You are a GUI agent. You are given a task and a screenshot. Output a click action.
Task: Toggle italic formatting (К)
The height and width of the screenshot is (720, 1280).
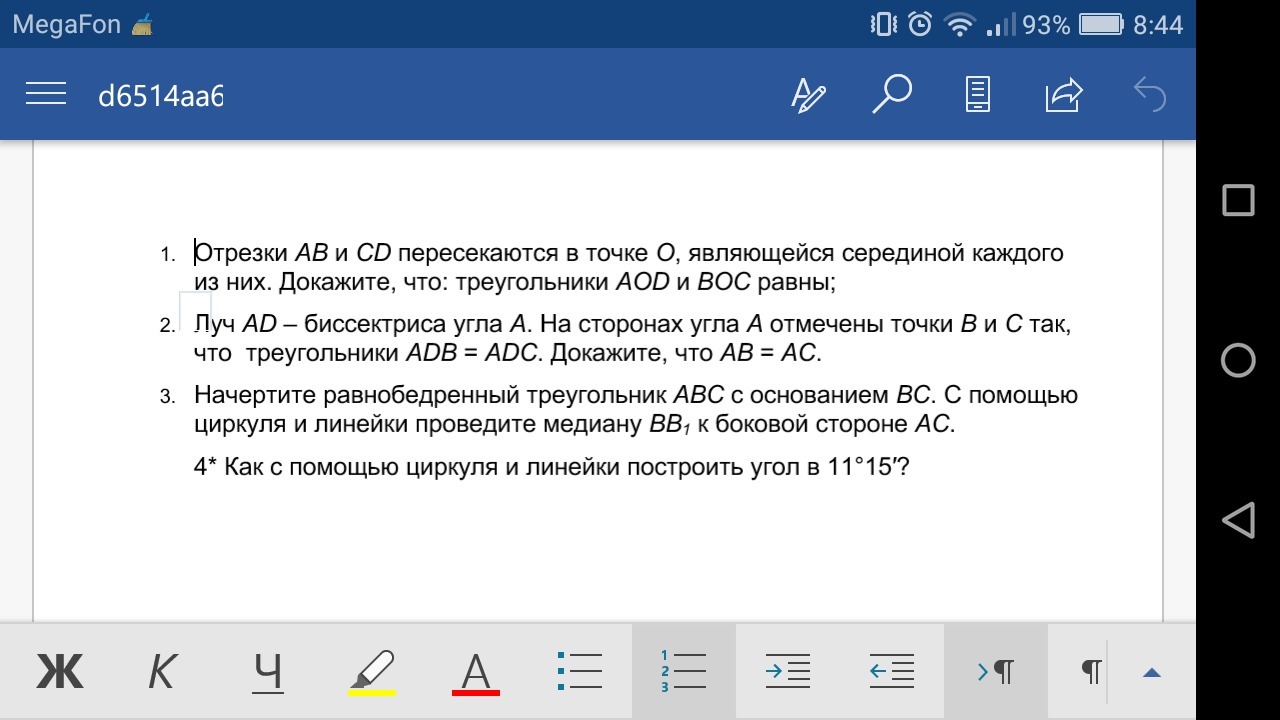(161, 672)
